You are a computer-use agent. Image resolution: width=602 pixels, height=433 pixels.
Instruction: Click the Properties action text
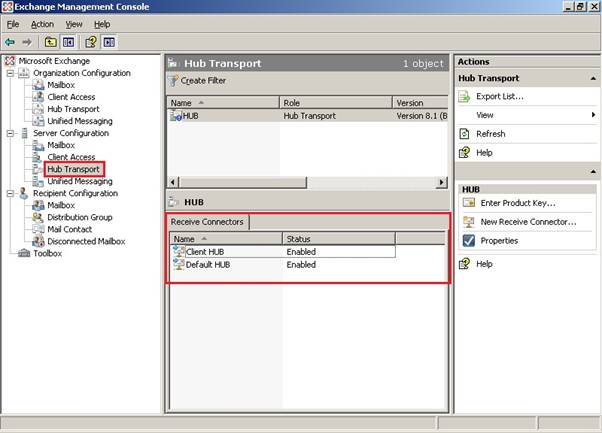click(x=499, y=241)
